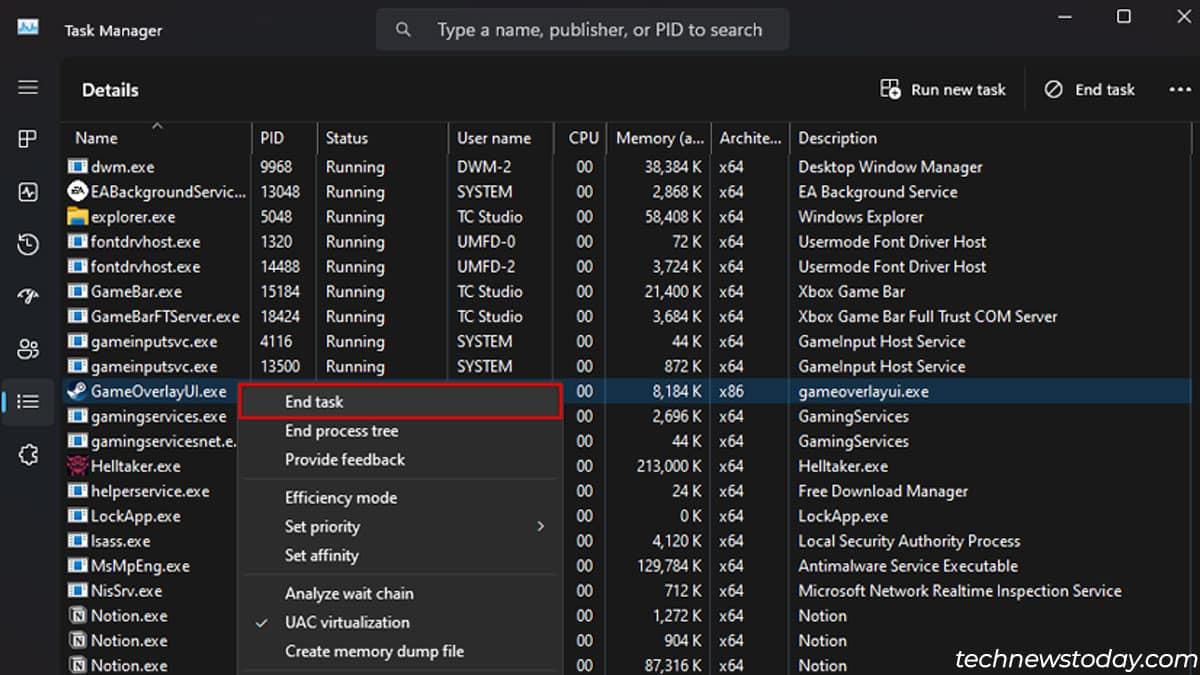
Task: Click the name, publisher, or PID search field
Action: [582, 30]
